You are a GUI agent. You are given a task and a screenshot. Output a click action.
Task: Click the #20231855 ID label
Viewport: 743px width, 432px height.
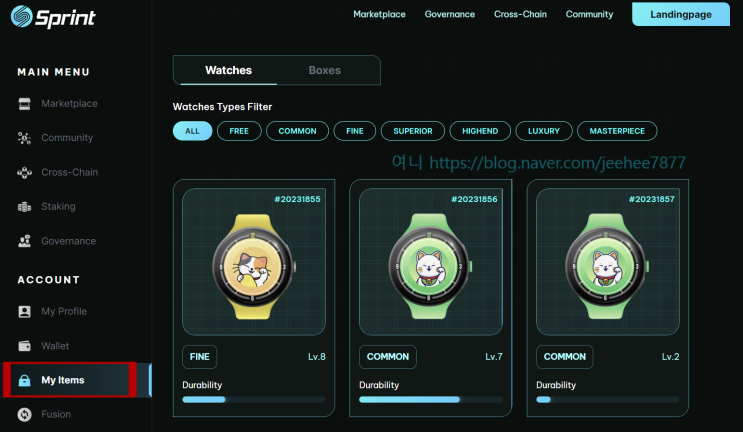[x=298, y=199]
